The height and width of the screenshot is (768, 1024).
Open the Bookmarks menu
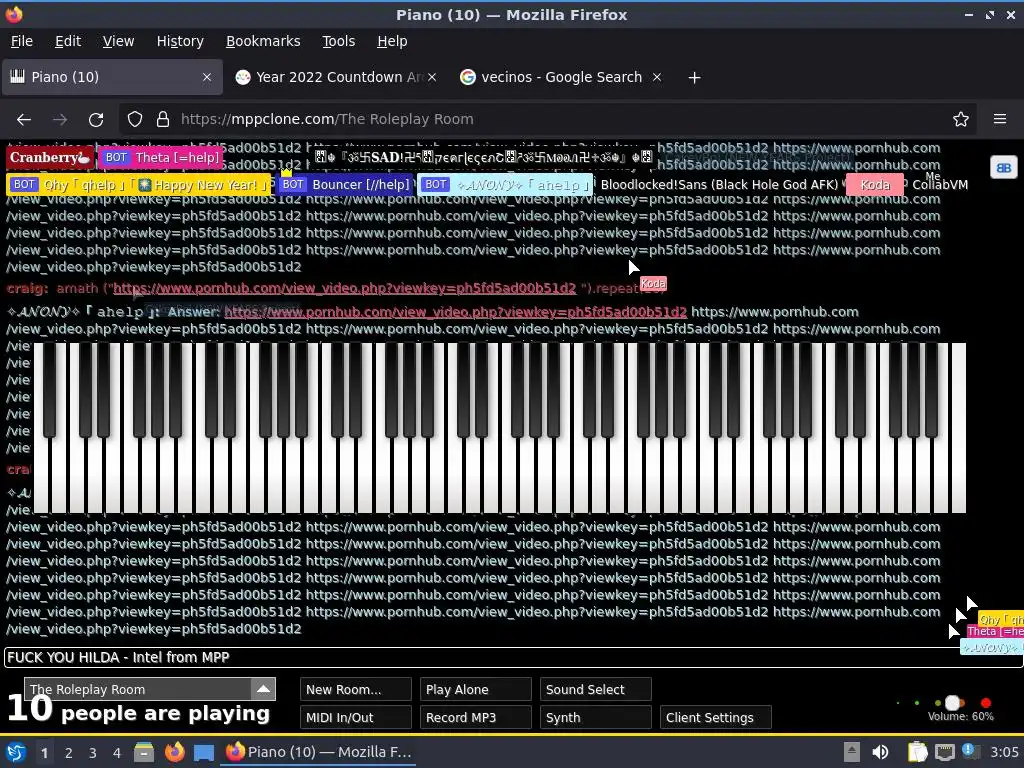[x=263, y=41]
